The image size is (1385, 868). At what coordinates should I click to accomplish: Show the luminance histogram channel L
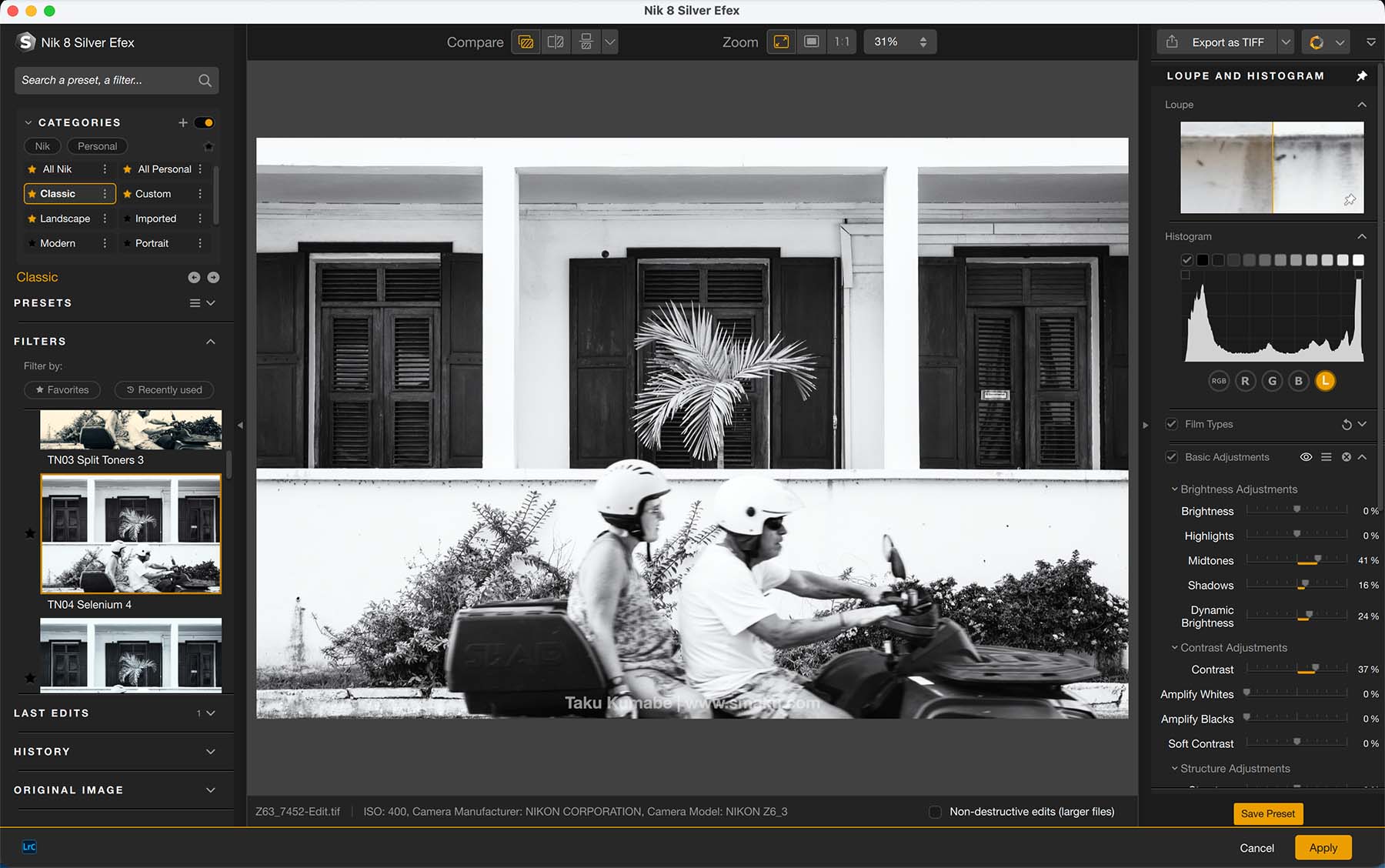pos(1324,381)
